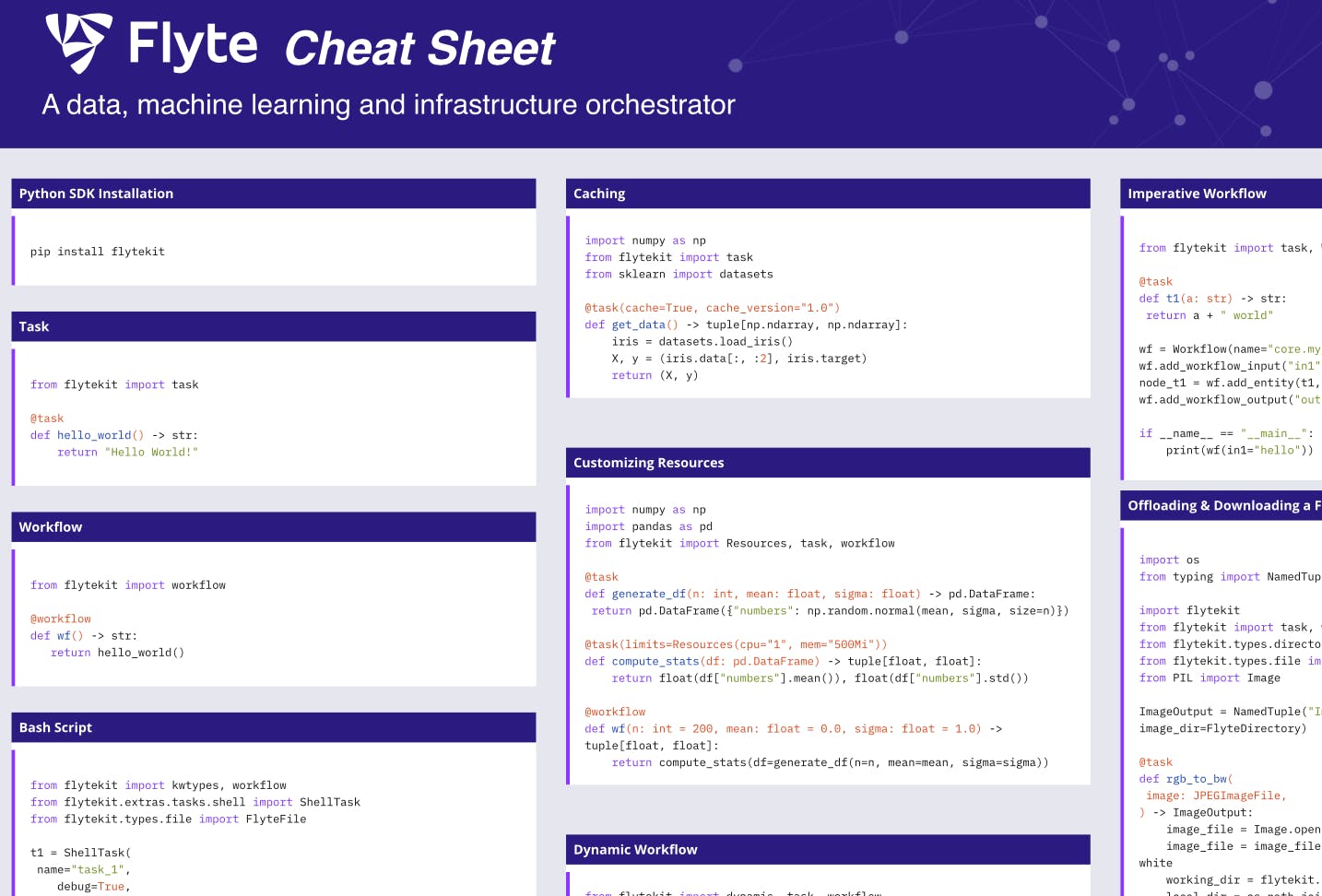Viewport: 1322px width, 896px height.
Task: Click the Cheat Sheet title text
Action: (418, 48)
